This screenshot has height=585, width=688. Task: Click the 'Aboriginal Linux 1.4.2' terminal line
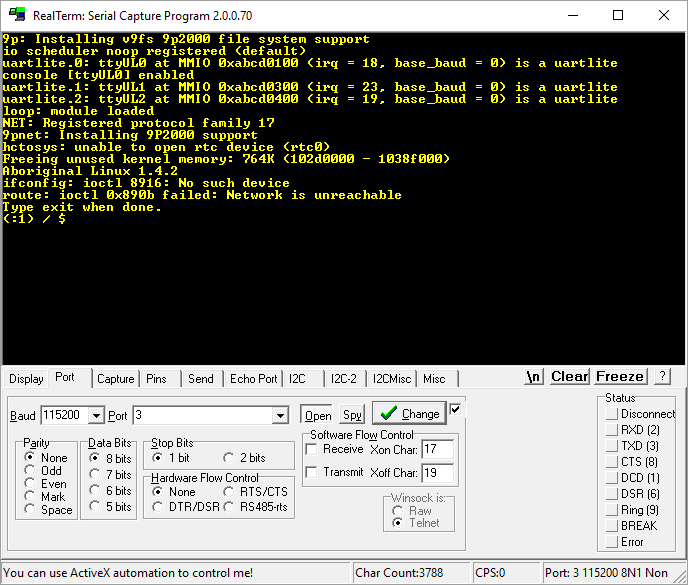pyautogui.click(x=90, y=171)
